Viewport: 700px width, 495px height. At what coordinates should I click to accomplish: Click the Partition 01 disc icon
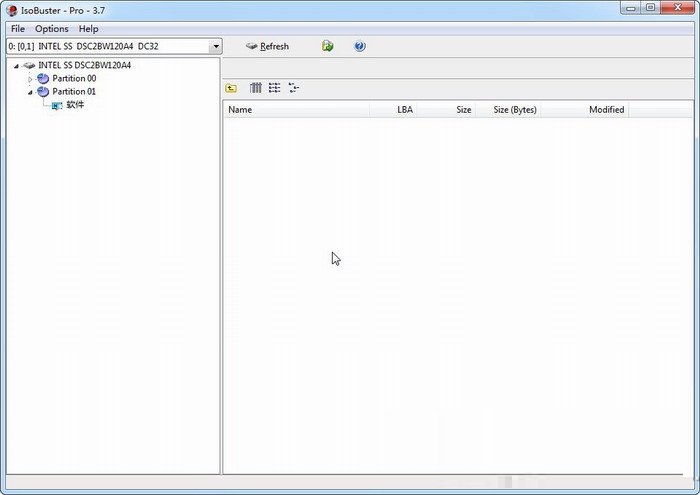43,91
